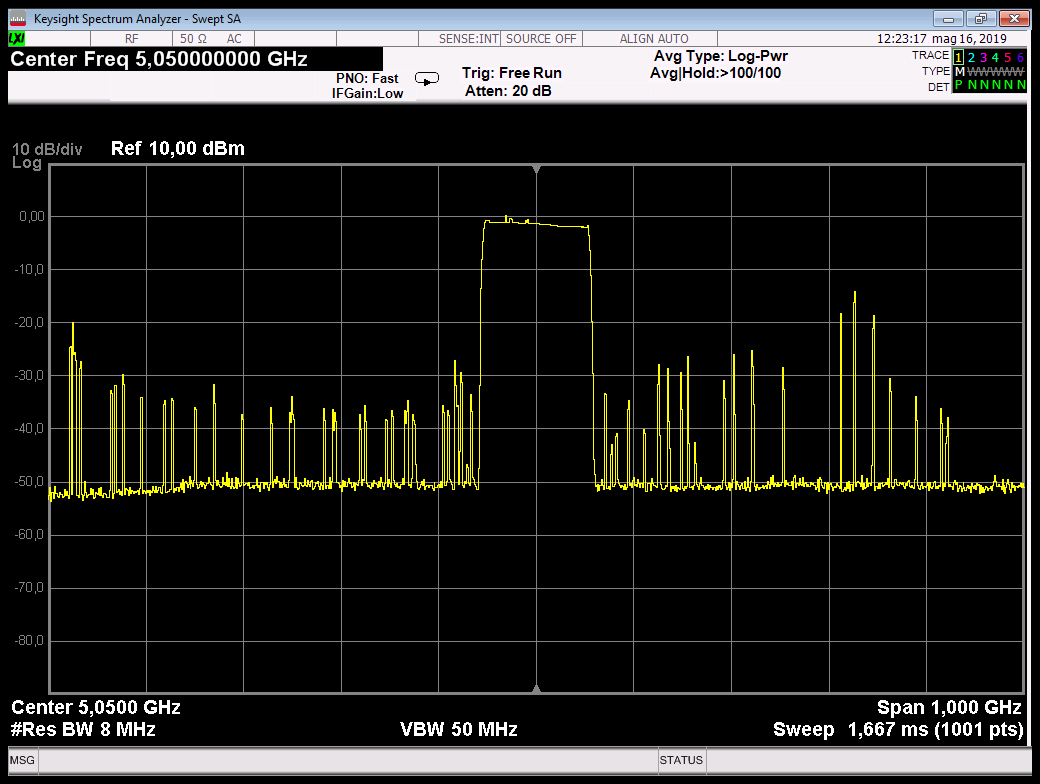1040x784 pixels.
Task: Click the Keysight app icon in title bar
Action: pyautogui.click(x=18, y=19)
